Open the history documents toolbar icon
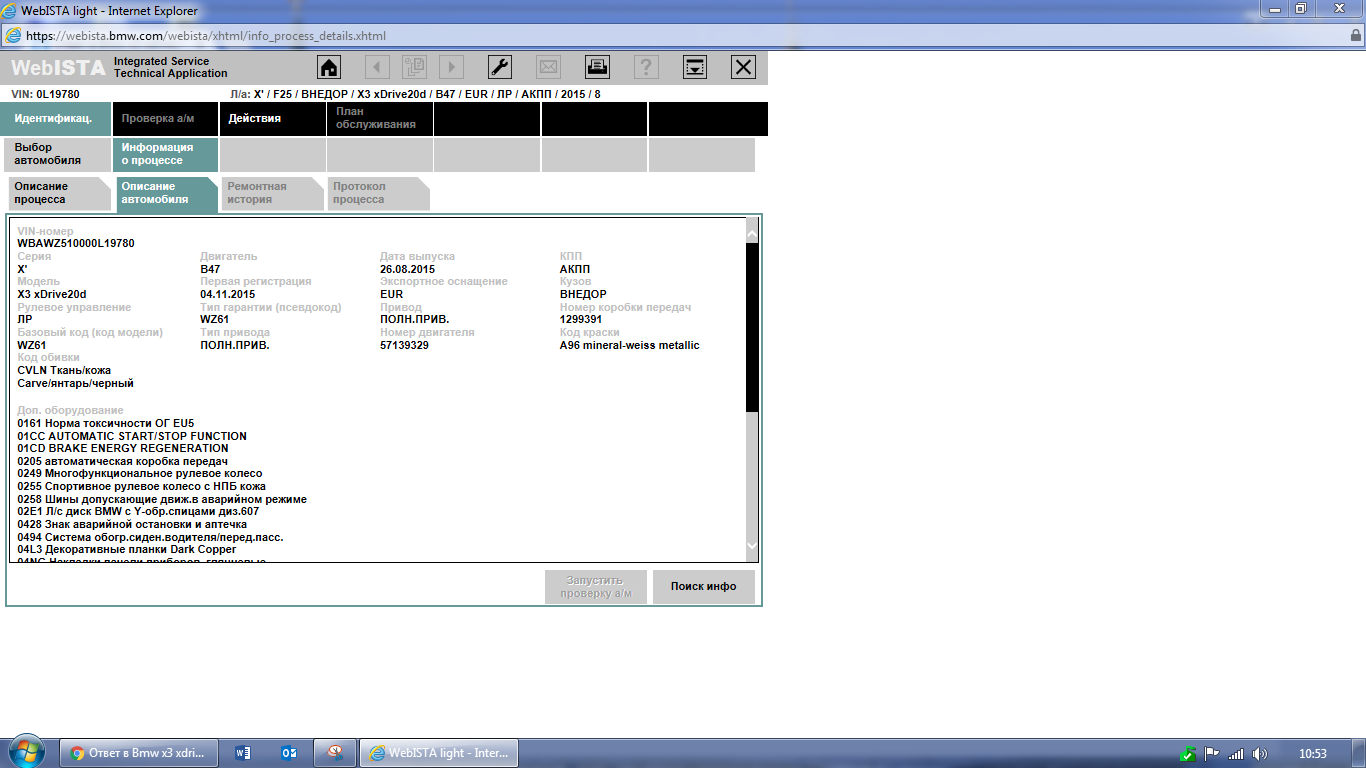1366x768 pixels. coord(414,67)
